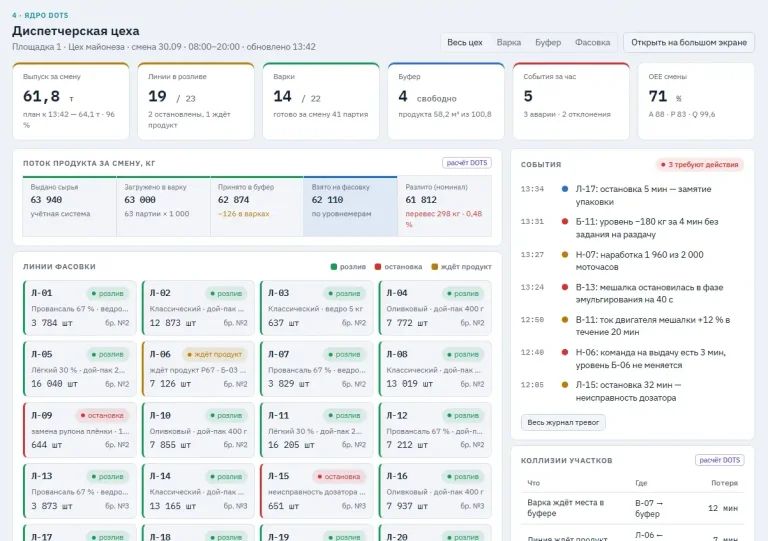The image size is (768, 541).
Task: Open the 13:34 event about Л-17 stop
Action: coord(632,195)
